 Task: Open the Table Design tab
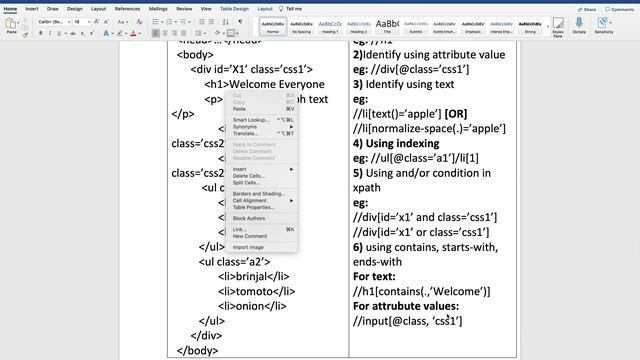pyautogui.click(x=234, y=9)
